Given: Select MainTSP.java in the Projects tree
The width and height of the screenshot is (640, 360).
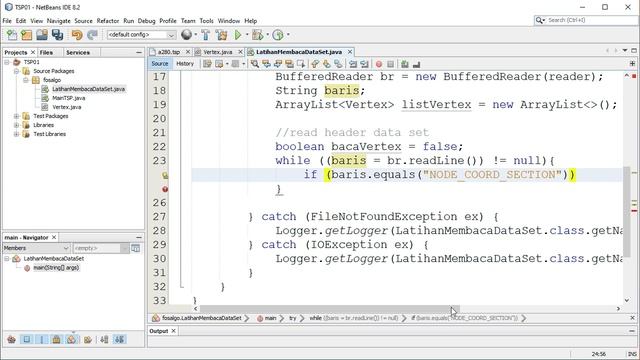Looking at the screenshot, I should click(x=69, y=98).
